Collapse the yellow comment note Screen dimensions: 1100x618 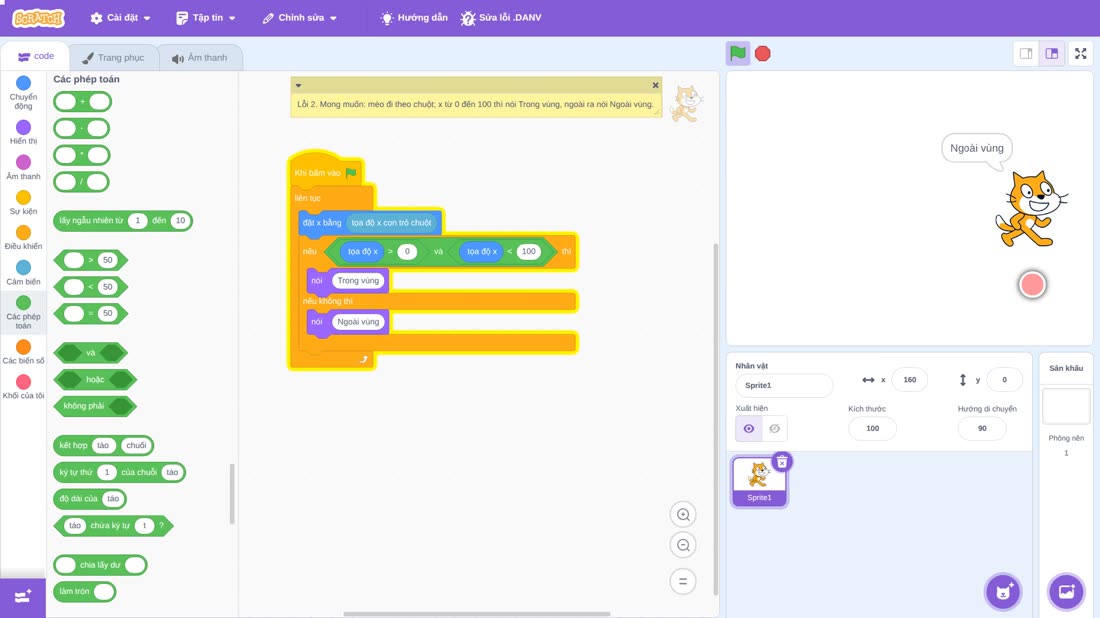(x=298, y=86)
